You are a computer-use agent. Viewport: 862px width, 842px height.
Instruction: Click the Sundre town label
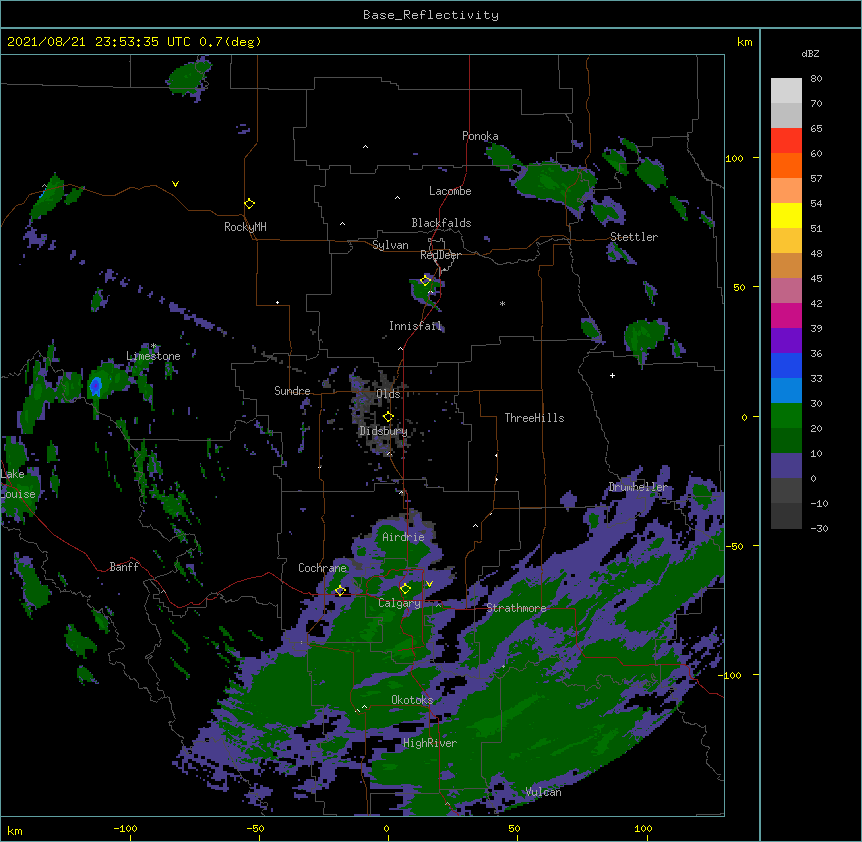coord(292,391)
